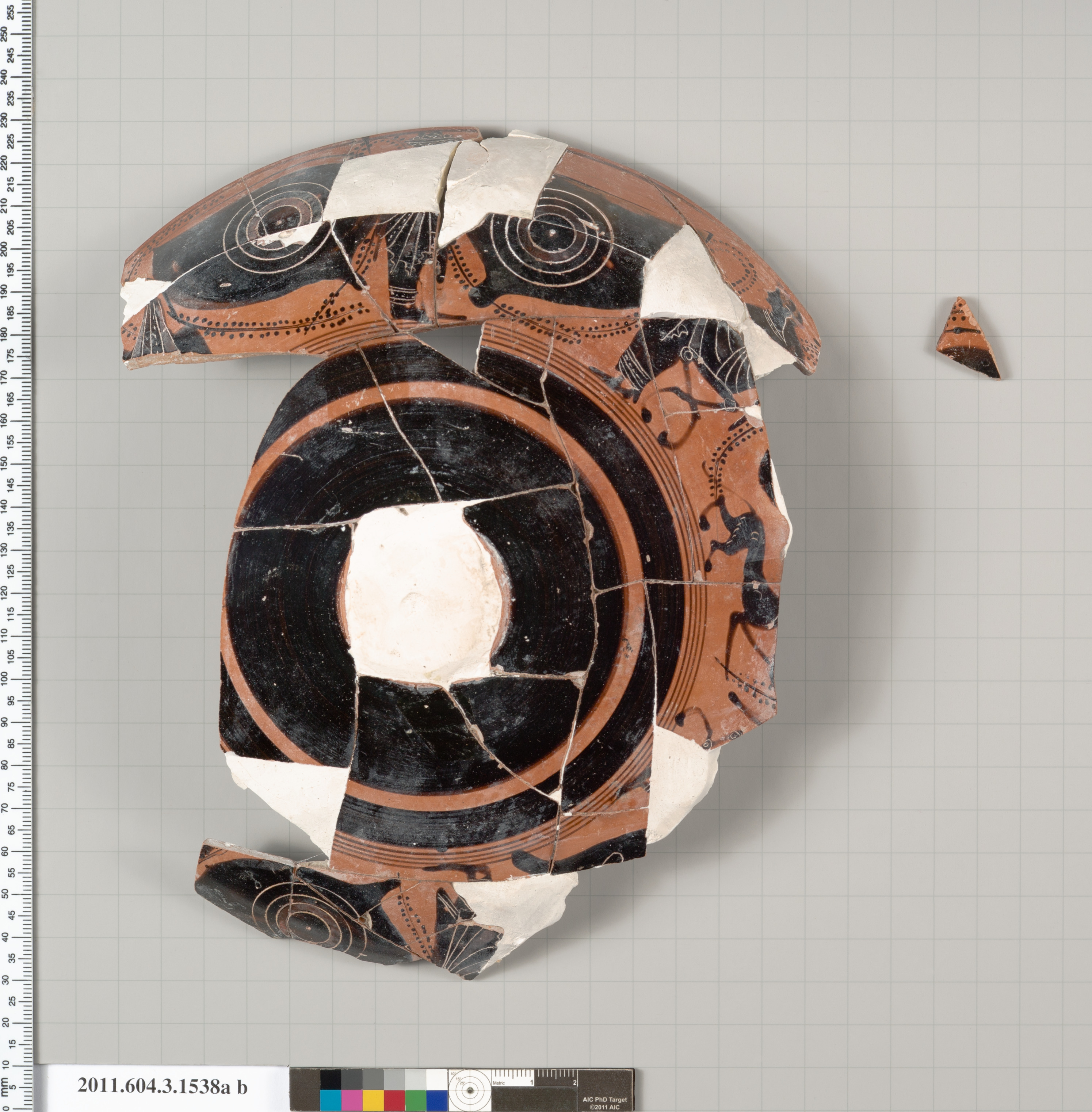The width and height of the screenshot is (1092, 1112).
Task: Click the magenta patch on color target
Action: click(x=352, y=1100)
